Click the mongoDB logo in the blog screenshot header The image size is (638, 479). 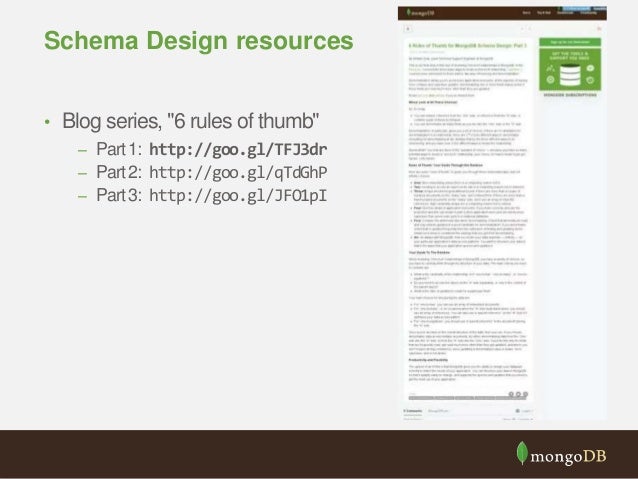(420, 13)
